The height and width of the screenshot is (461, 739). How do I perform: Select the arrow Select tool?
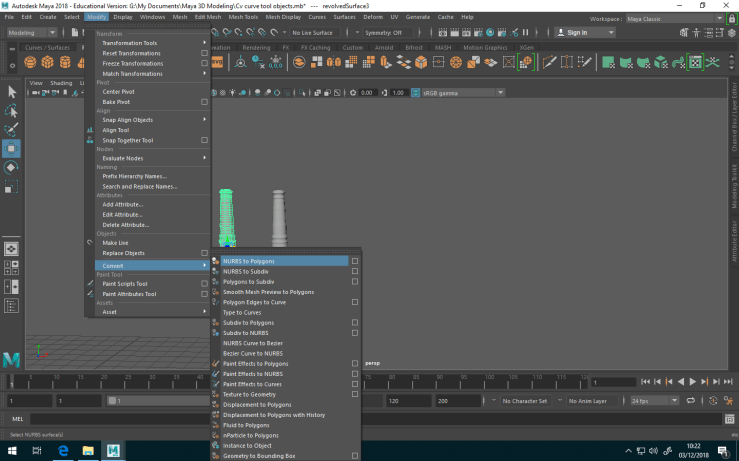12,92
